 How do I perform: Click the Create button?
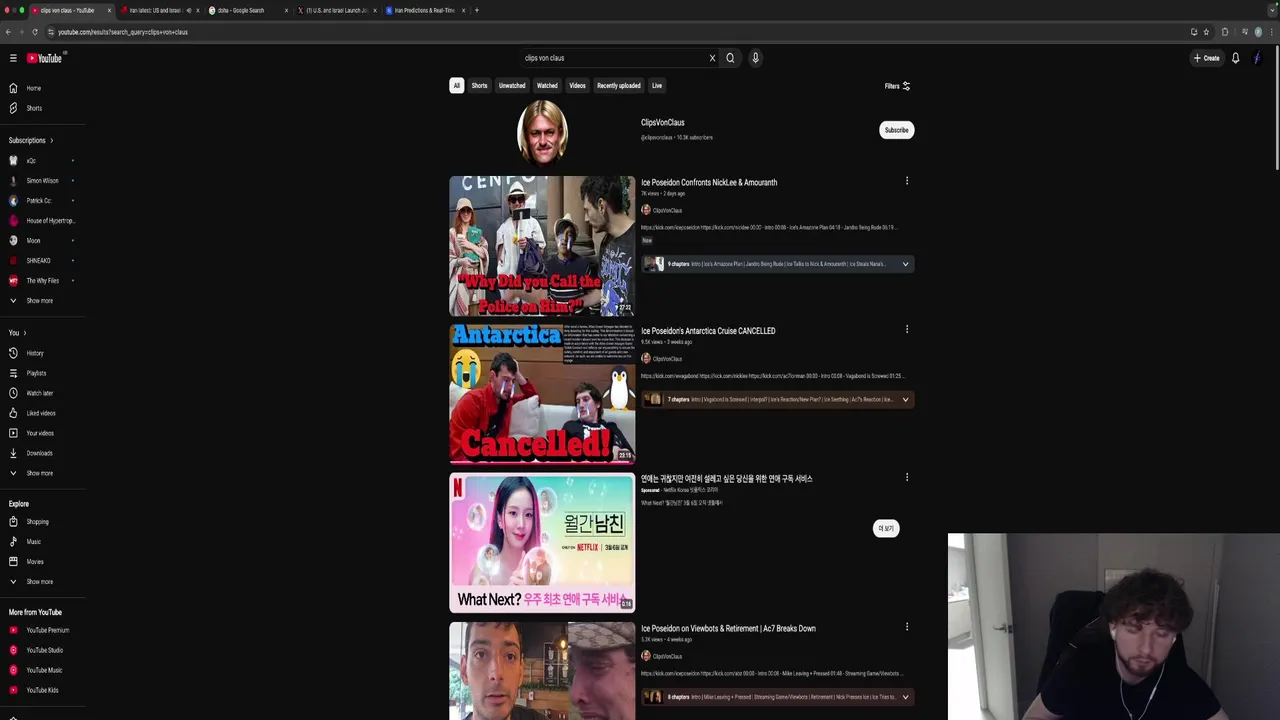[1206, 58]
